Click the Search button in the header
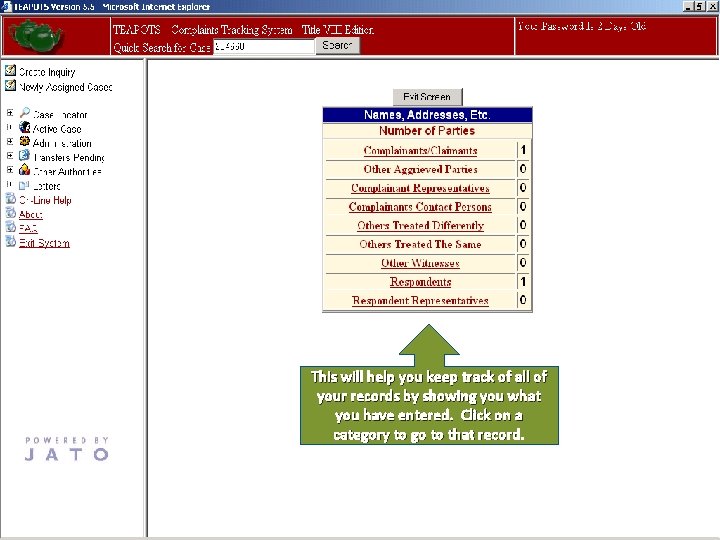Viewport: 720px width, 540px height. pyautogui.click(x=338, y=45)
